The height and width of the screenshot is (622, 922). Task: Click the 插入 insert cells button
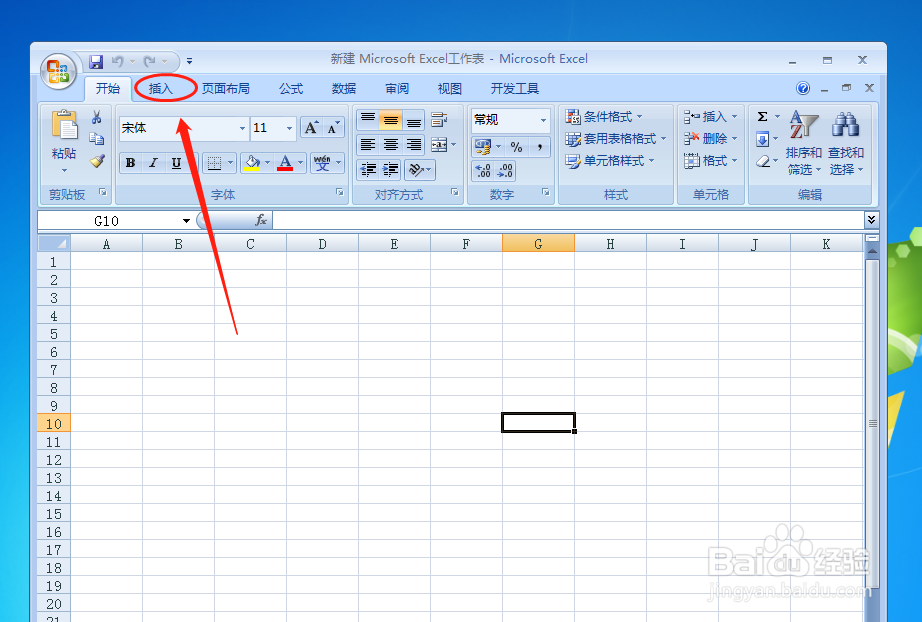[x=710, y=116]
